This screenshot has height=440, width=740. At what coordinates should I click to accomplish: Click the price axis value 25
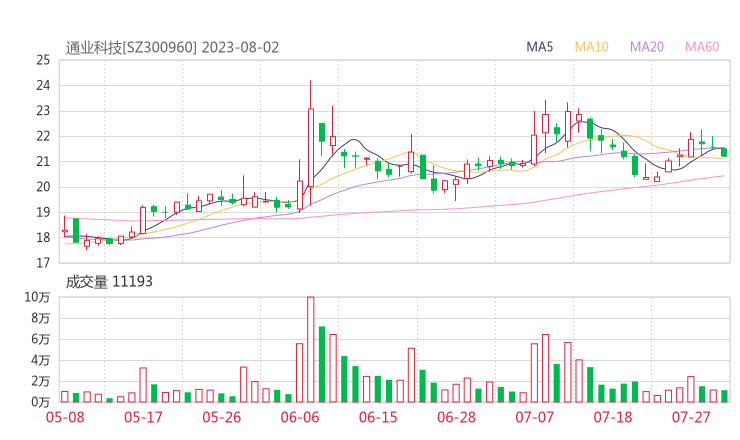coord(43,60)
